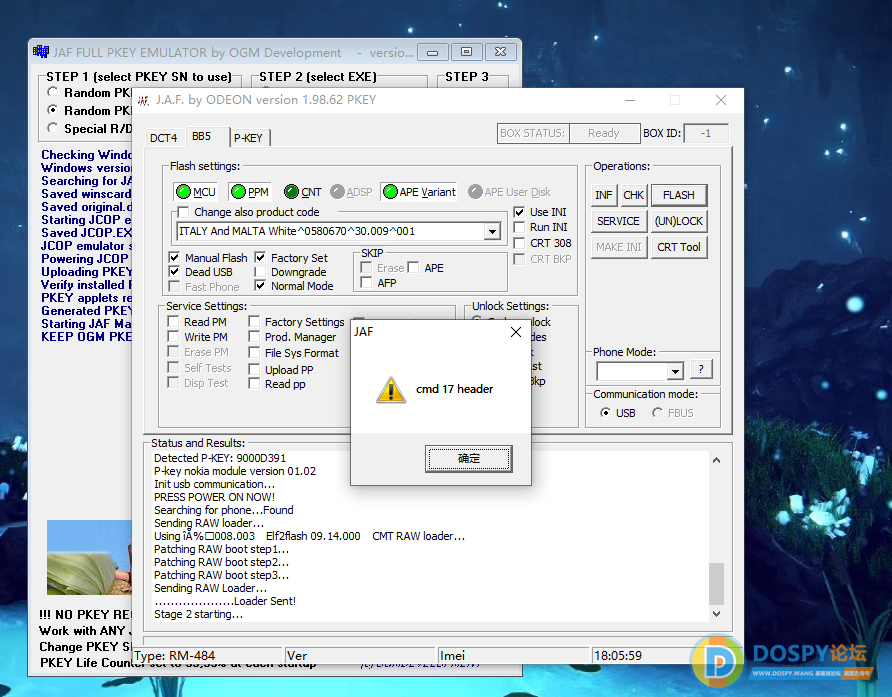Screen dimensions: 892x697
Task: Uncheck the Factory Set checkbox
Action: (x=260, y=258)
